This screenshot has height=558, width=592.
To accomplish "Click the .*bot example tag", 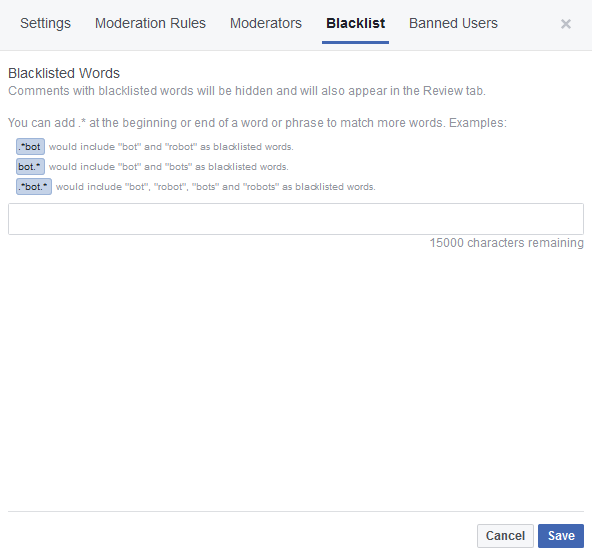I will 30,146.
